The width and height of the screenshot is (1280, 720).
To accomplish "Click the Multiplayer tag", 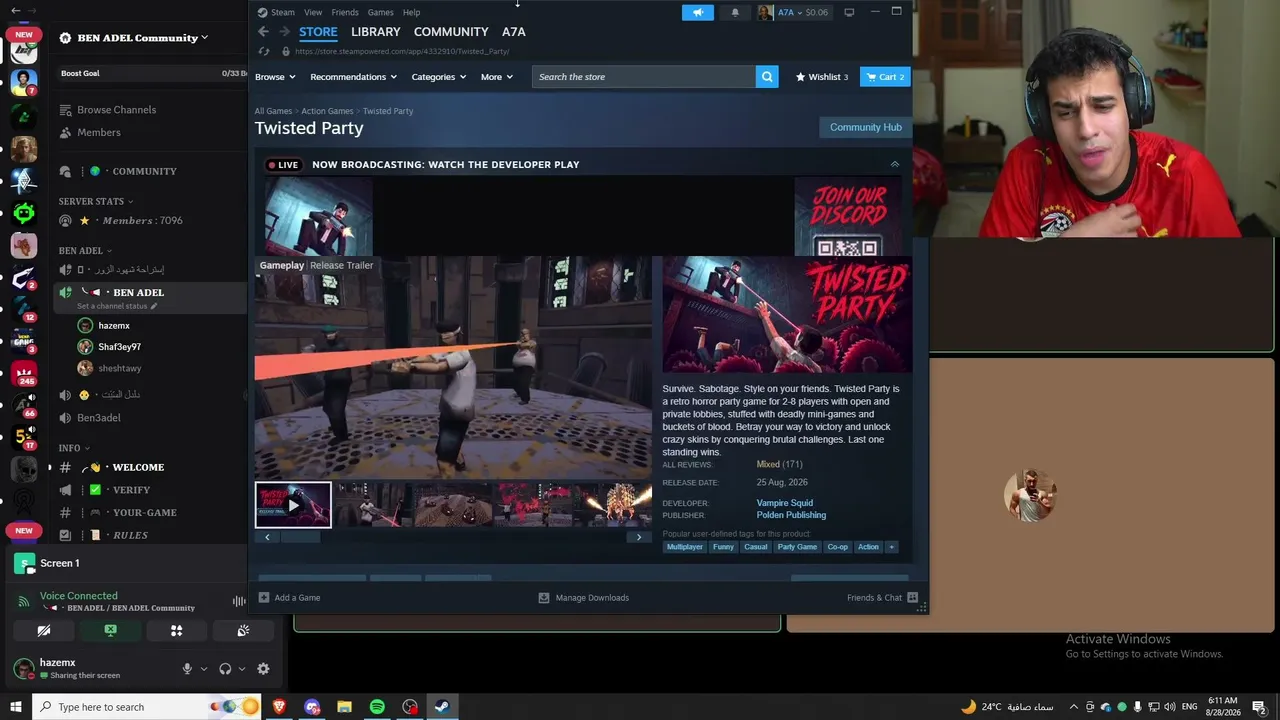I will click(685, 547).
